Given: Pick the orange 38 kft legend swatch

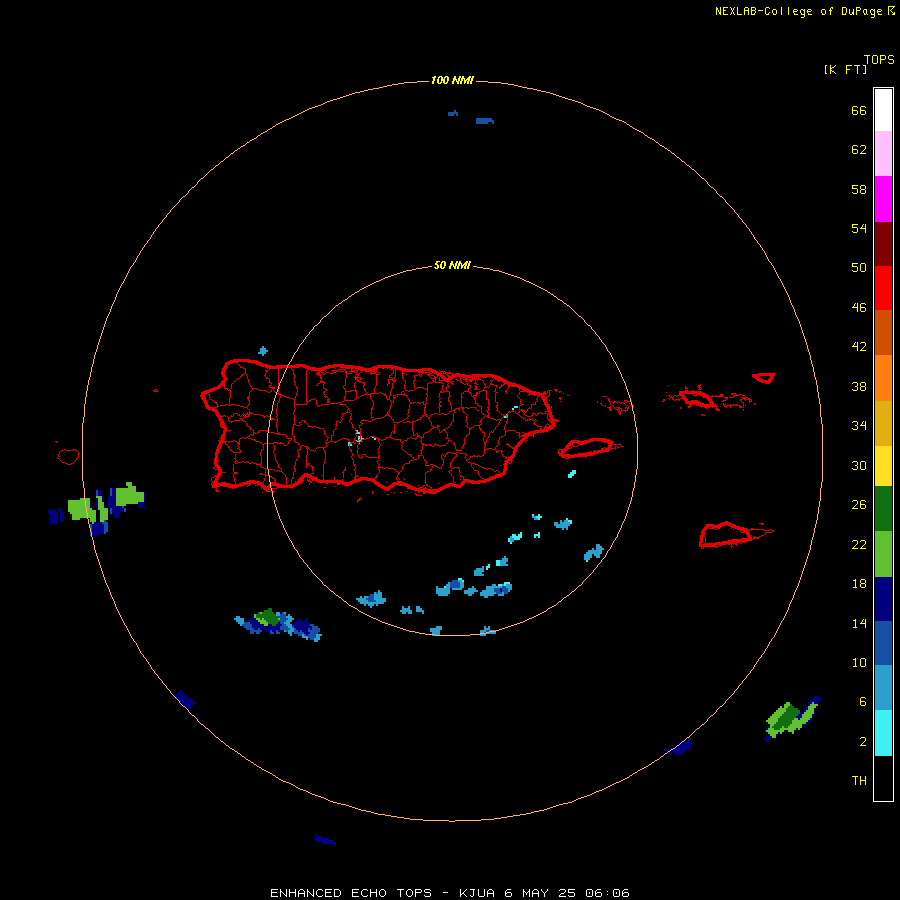Looking at the screenshot, I should 883,378.
